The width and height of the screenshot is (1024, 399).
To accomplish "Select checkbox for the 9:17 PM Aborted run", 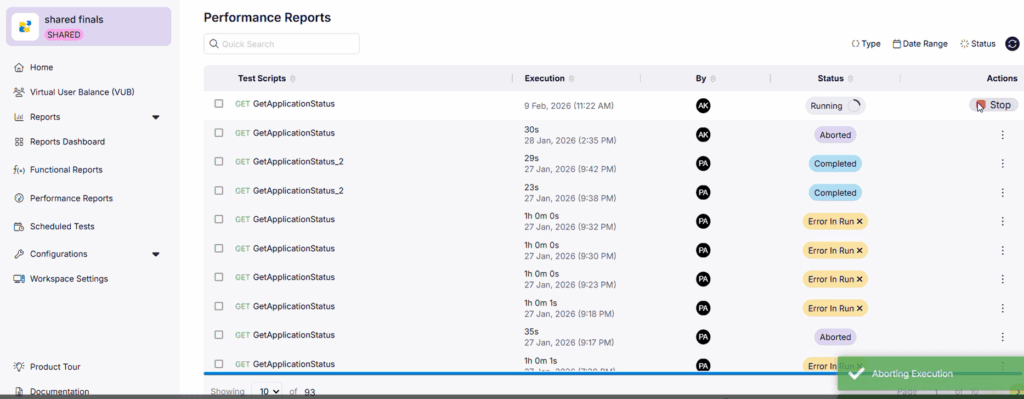I will pyautogui.click(x=219, y=335).
